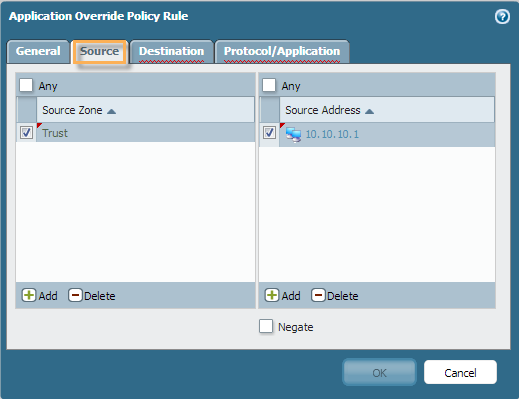Enable the Negate checkbox
519x399 pixels.
tap(266, 326)
